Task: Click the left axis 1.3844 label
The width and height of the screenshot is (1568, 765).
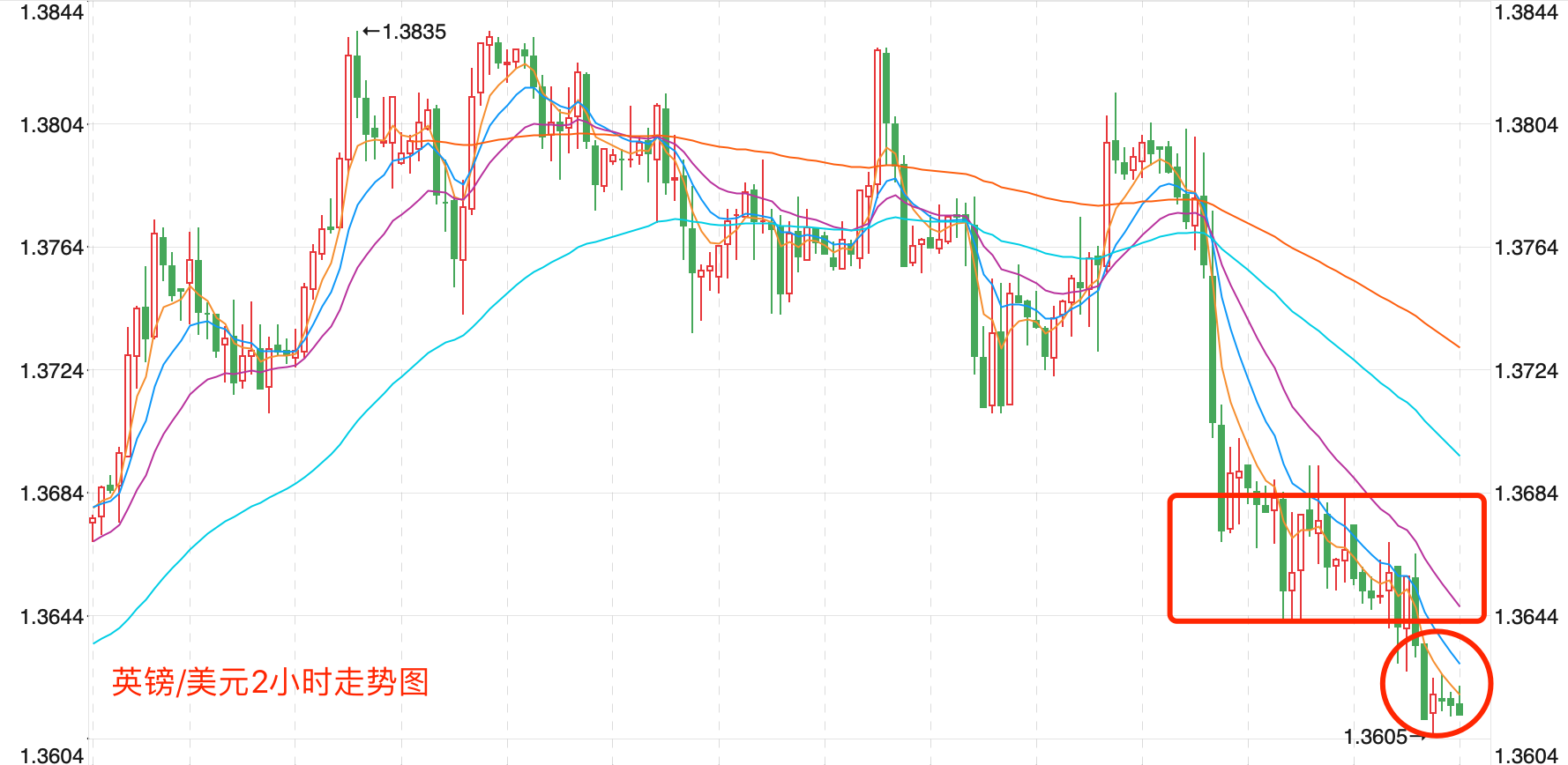Action: pyautogui.click(x=52, y=12)
